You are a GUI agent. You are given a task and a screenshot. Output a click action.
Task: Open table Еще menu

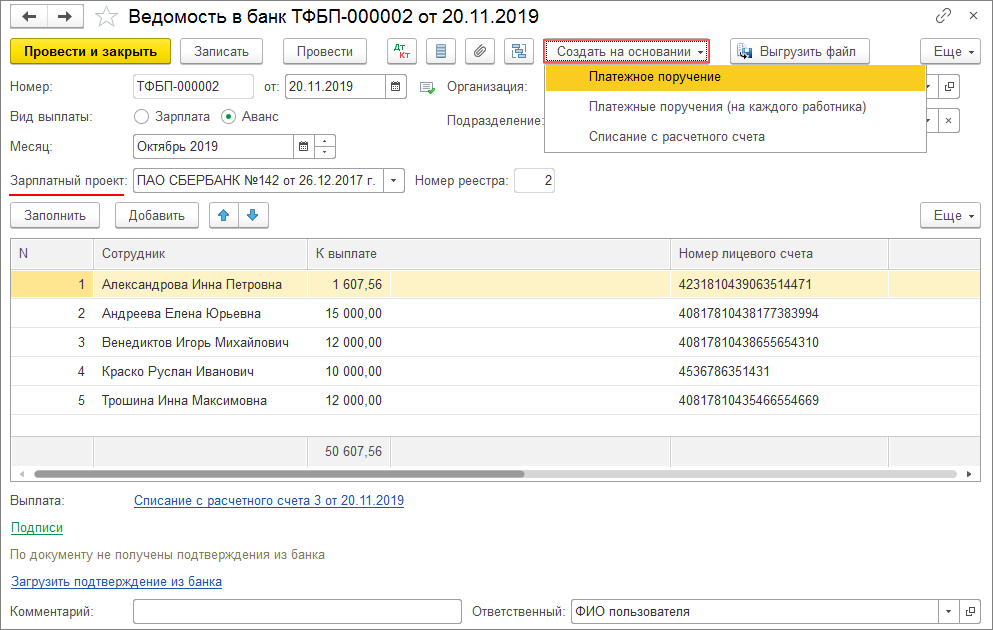coord(951,215)
